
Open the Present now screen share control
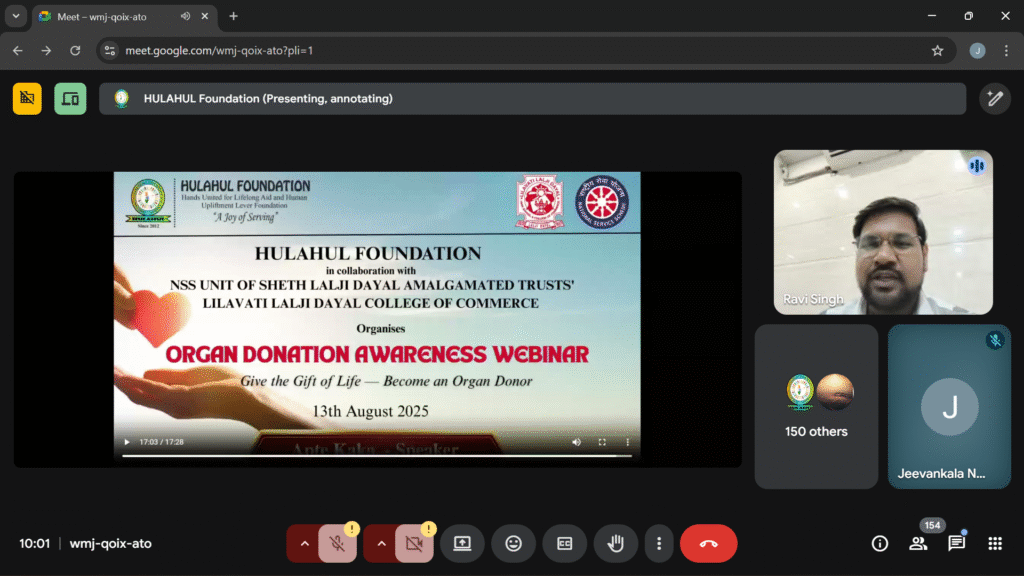click(462, 543)
